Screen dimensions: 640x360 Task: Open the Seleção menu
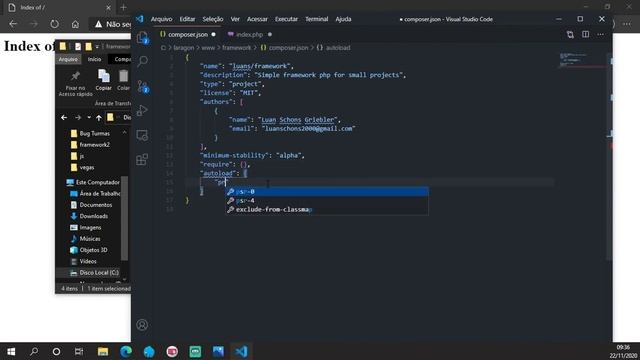pos(213,19)
